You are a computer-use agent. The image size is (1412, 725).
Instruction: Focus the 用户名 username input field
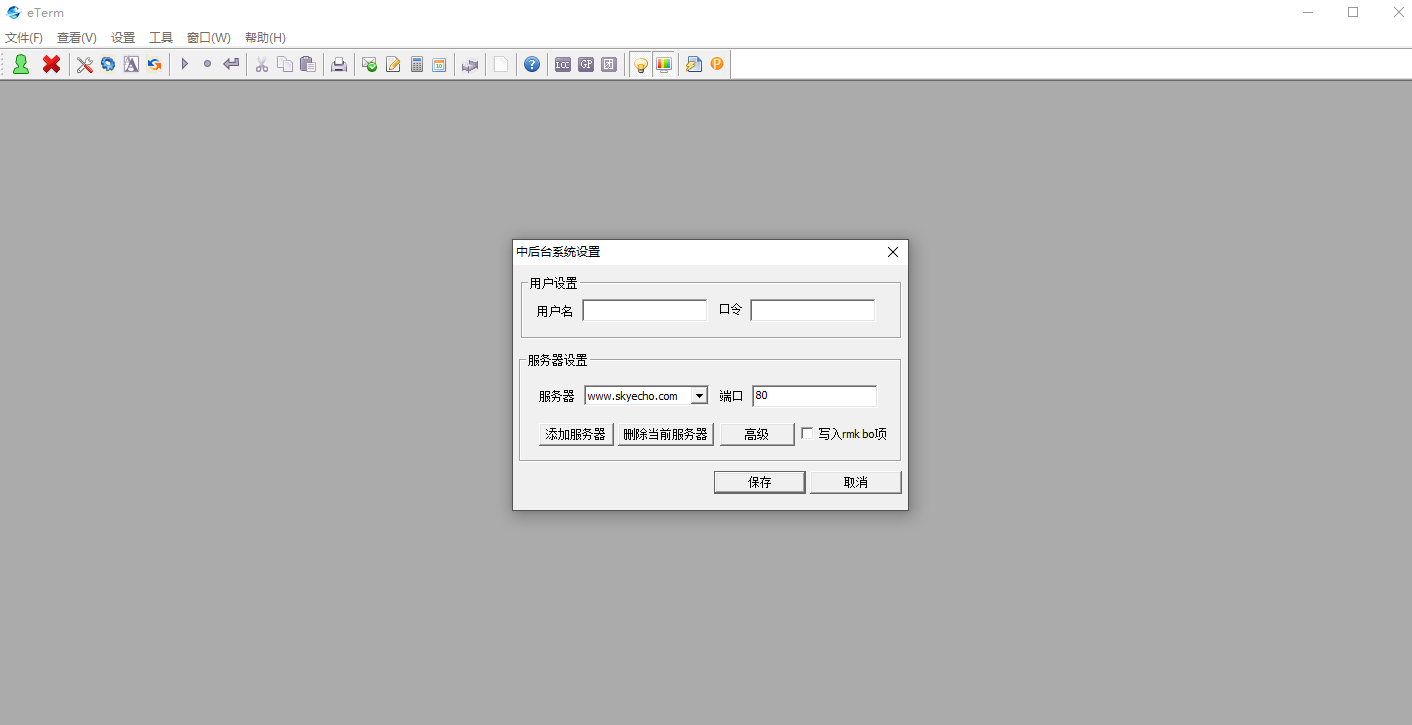pos(645,311)
